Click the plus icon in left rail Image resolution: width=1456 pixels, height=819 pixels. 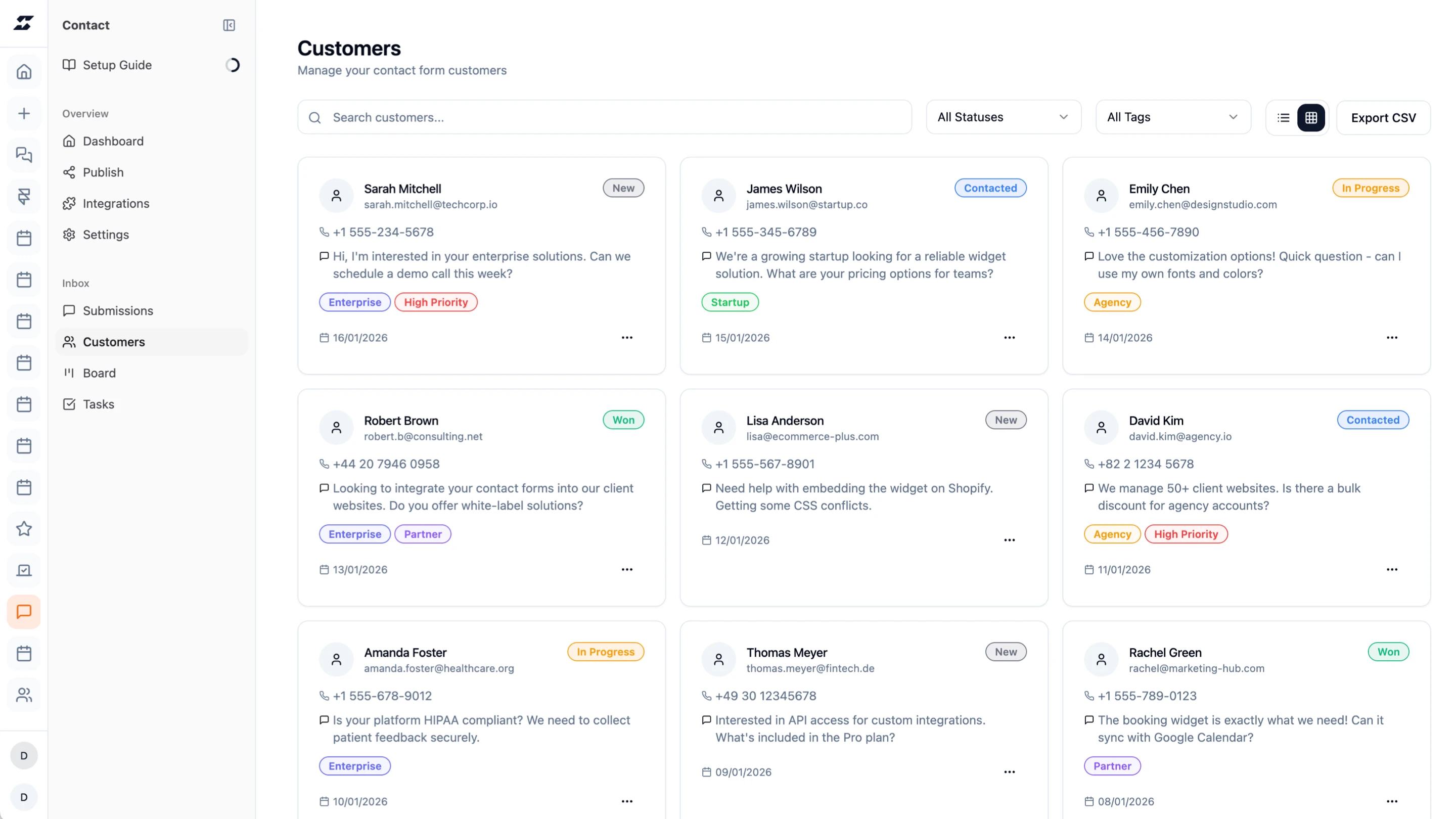point(24,114)
